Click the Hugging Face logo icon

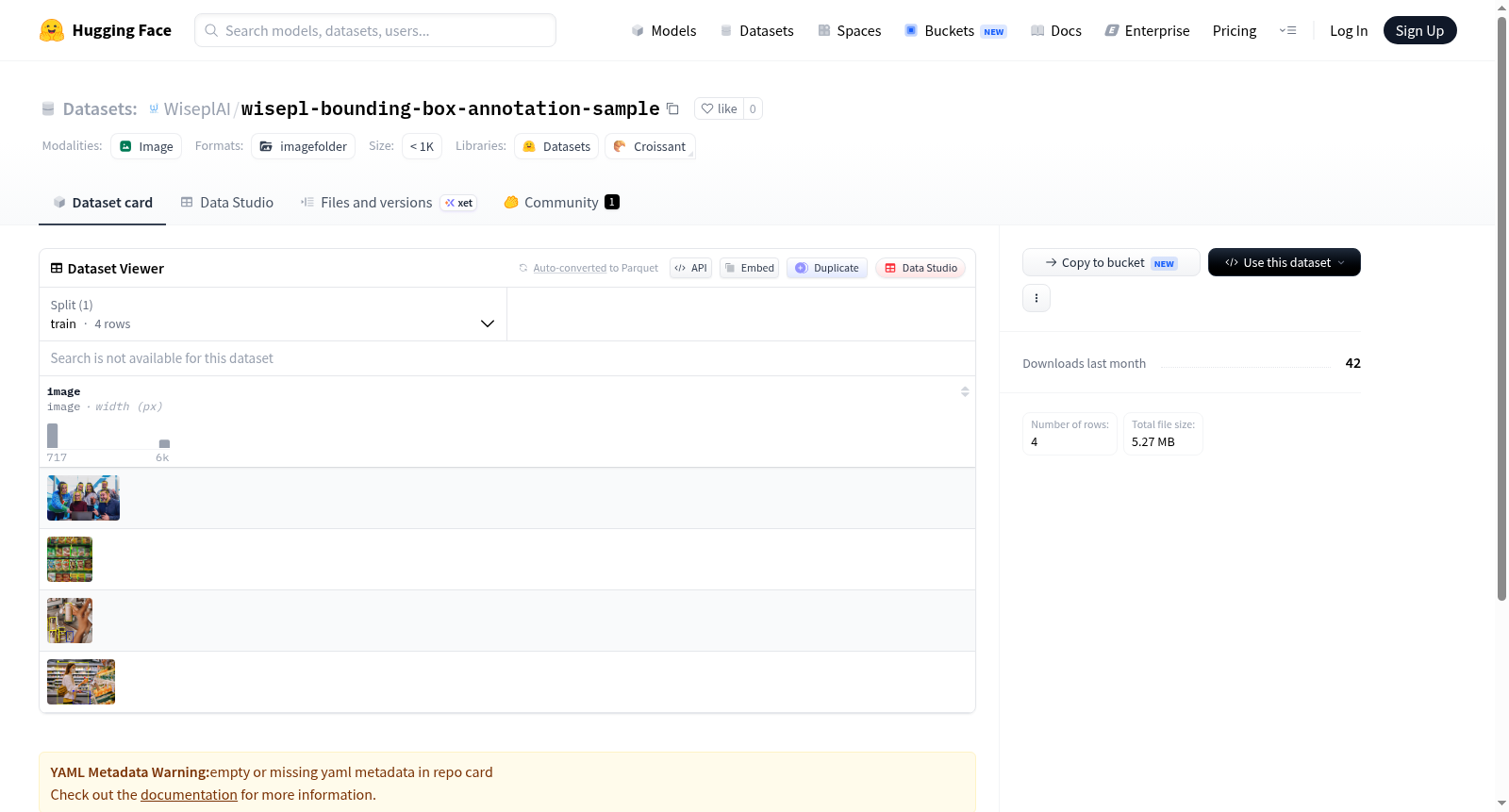[x=52, y=30]
